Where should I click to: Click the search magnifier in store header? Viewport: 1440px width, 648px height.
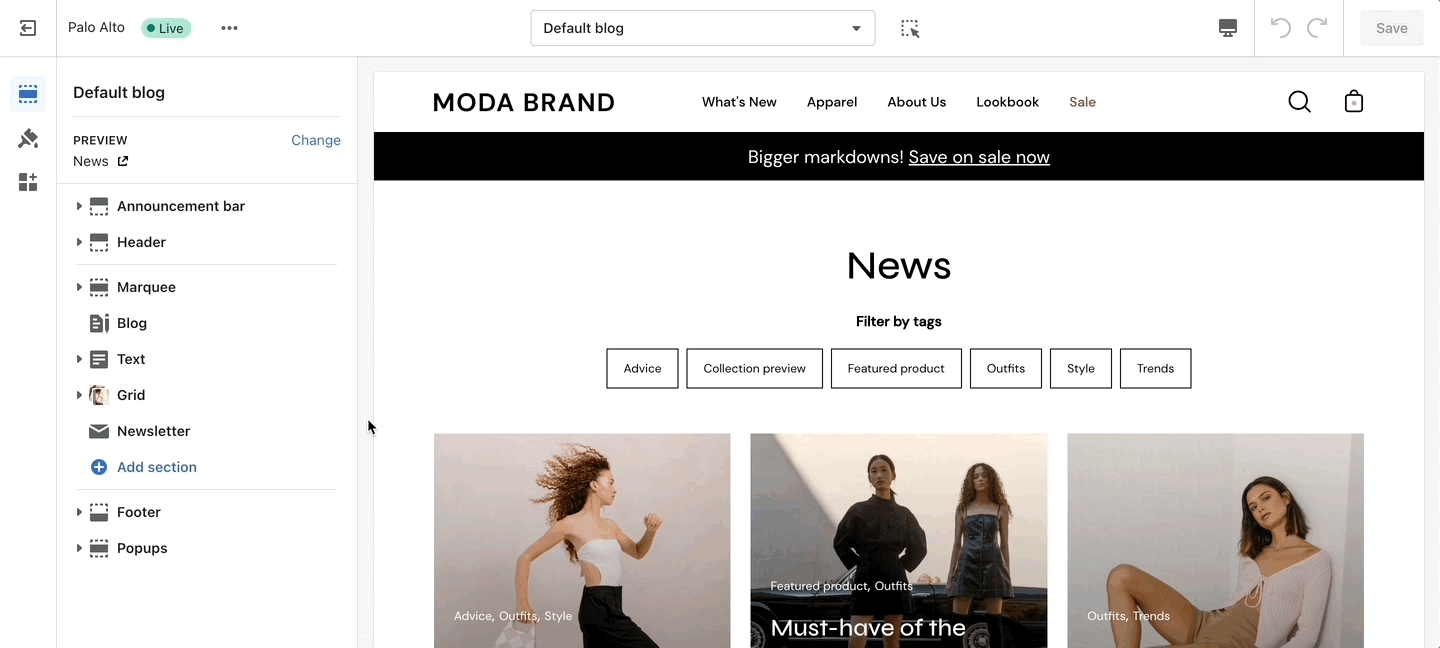coord(1299,102)
